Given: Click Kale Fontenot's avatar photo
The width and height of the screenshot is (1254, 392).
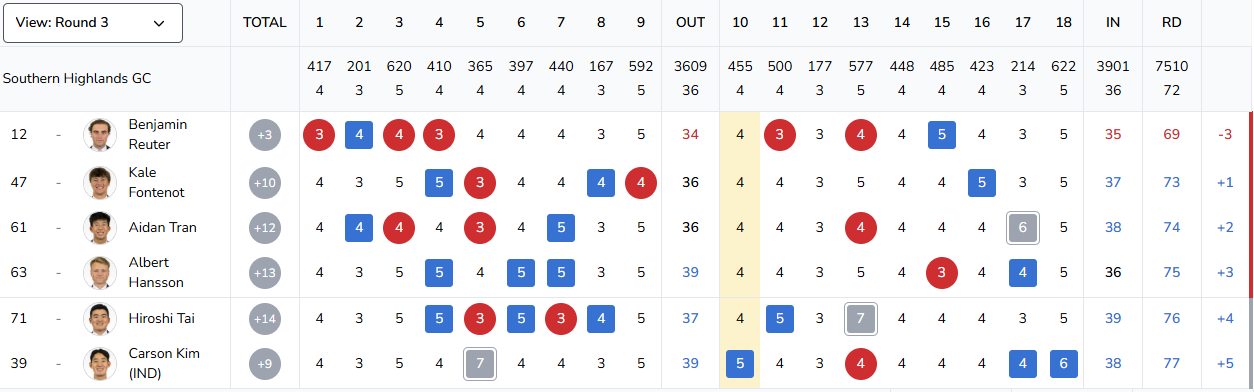Looking at the screenshot, I should (101, 183).
